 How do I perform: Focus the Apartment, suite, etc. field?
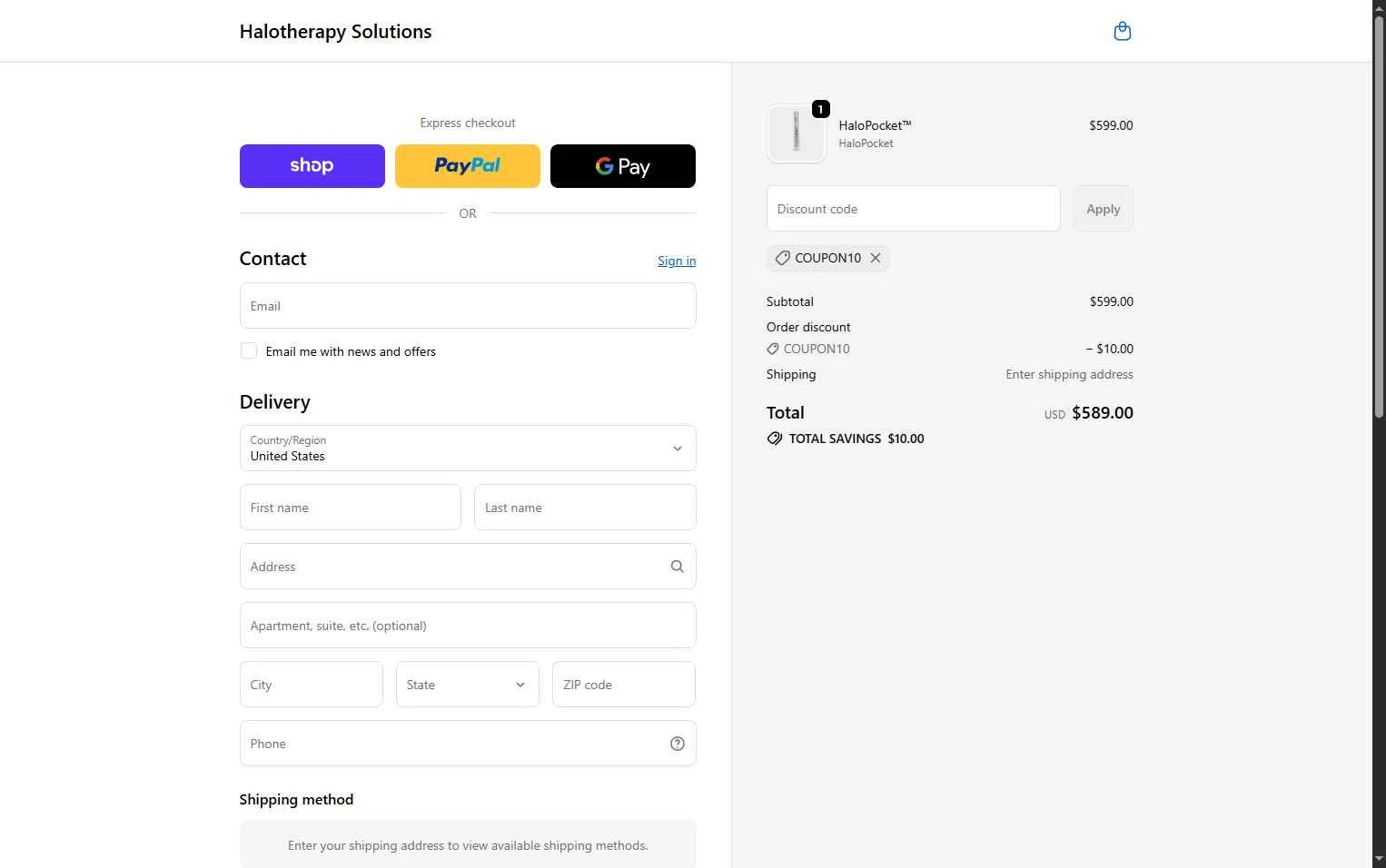(x=468, y=625)
